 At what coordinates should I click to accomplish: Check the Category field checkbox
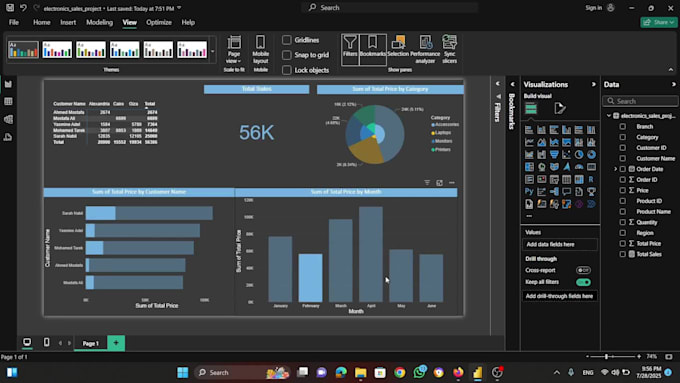tap(623, 137)
